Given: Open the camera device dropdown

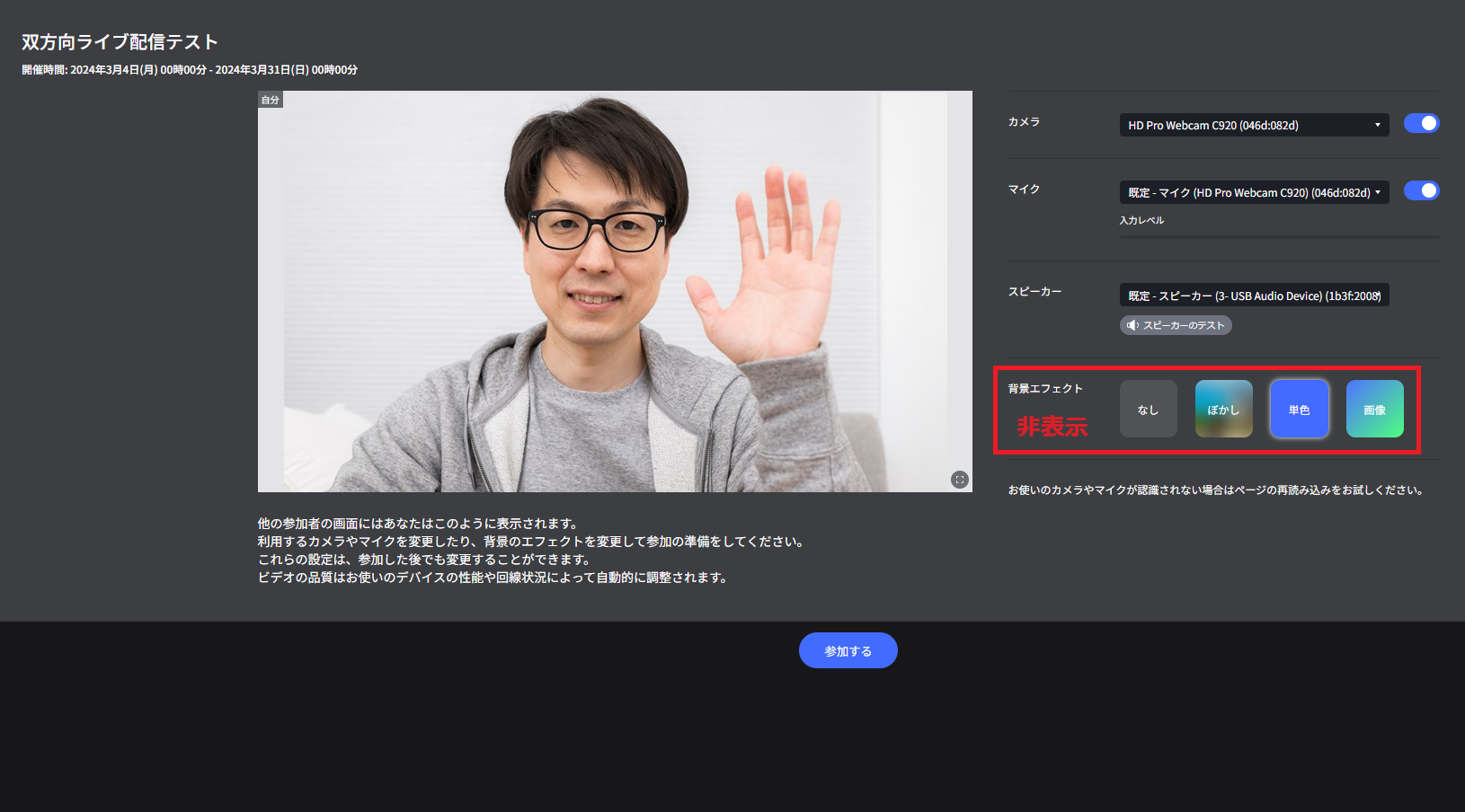Looking at the screenshot, I should tap(1254, 125).
